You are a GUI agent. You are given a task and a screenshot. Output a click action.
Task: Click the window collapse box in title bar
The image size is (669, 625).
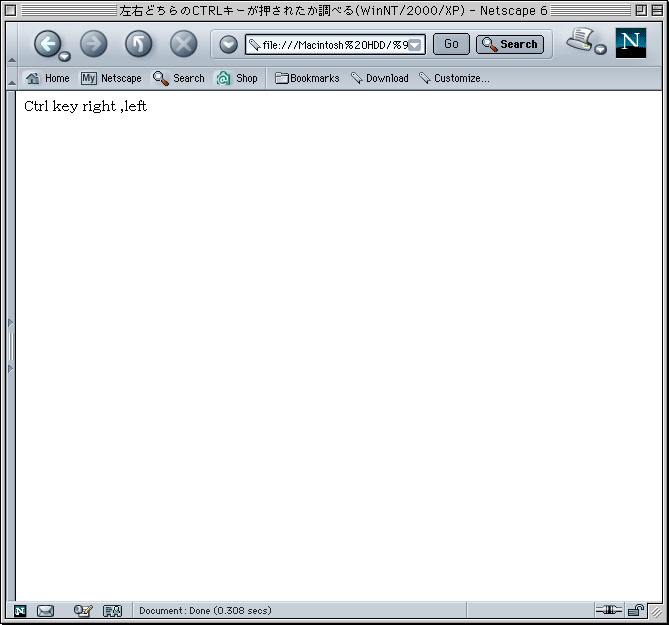click(657, 10)
